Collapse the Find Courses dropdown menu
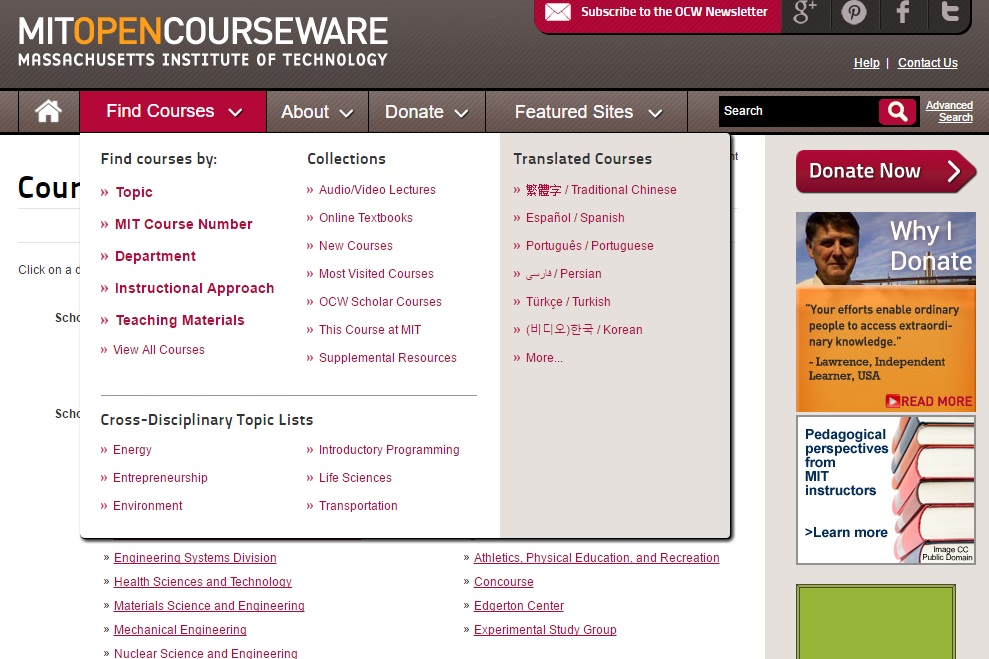This screenshot has width=989, height=659. coord(173,111)
